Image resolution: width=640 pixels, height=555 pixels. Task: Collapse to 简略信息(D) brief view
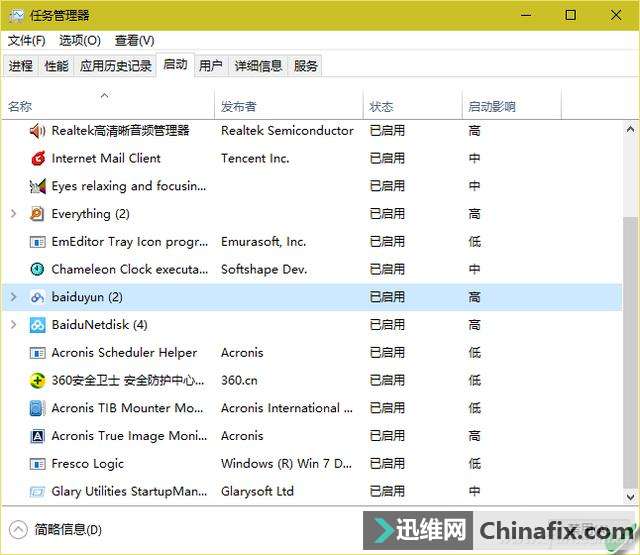coord(56,530)
